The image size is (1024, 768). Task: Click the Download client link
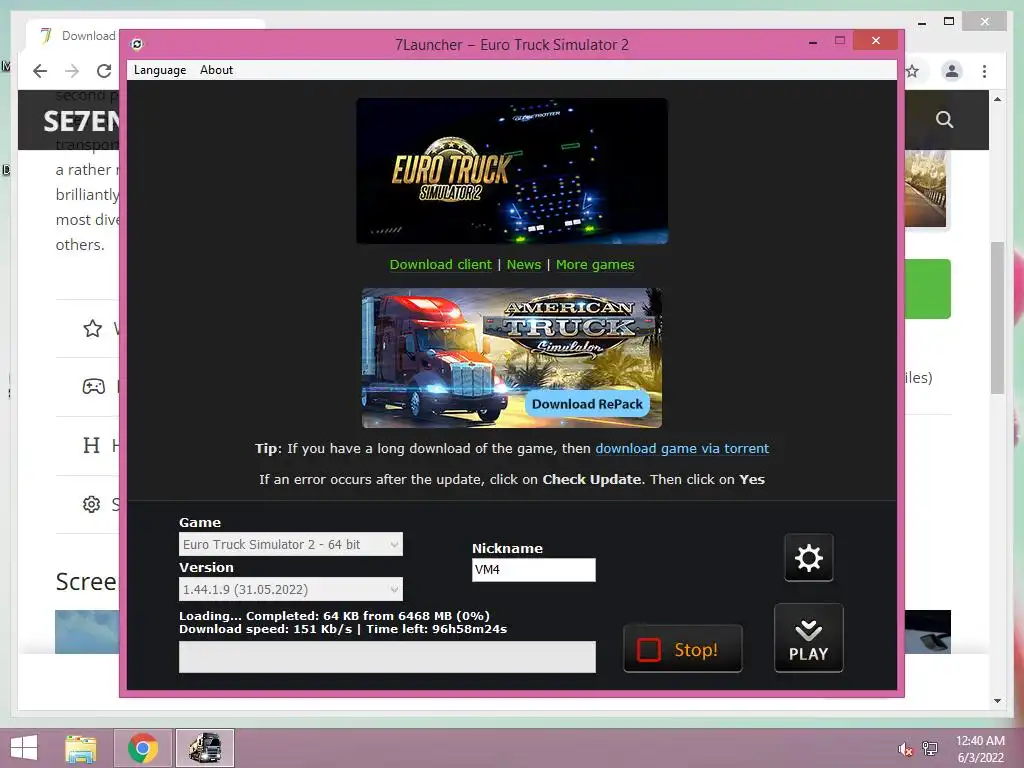coord(440,264)
